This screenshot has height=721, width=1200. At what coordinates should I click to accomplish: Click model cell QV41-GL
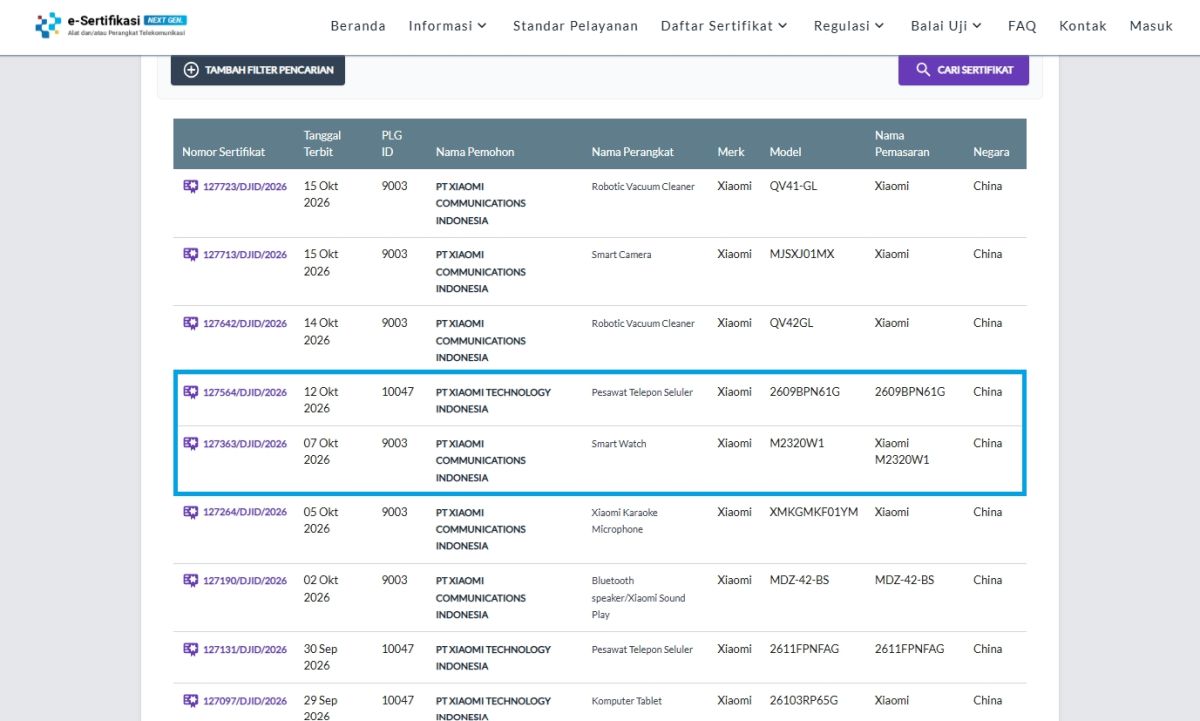[x=793, y=186]
